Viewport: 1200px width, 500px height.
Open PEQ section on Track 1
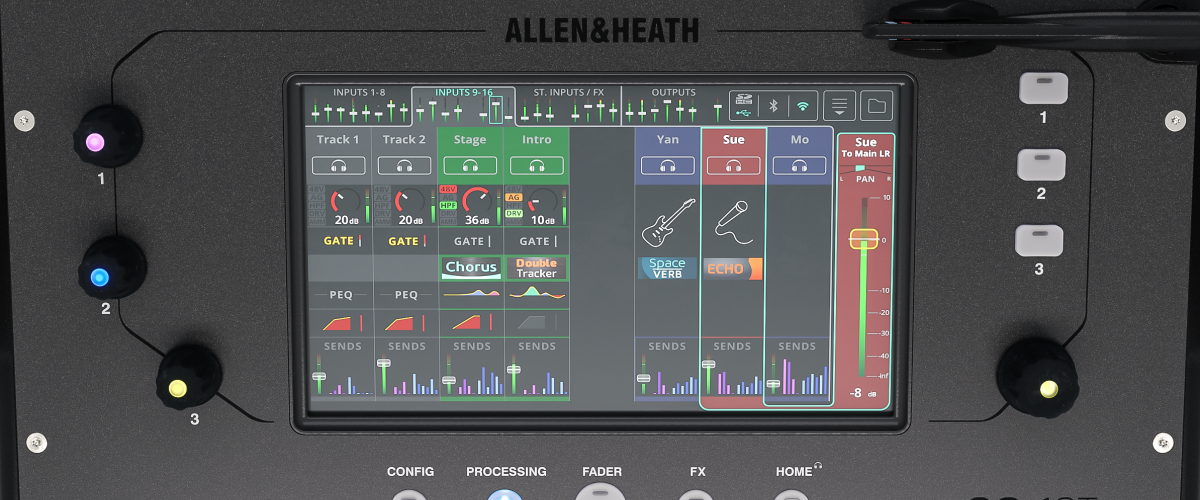click(340, 295)
